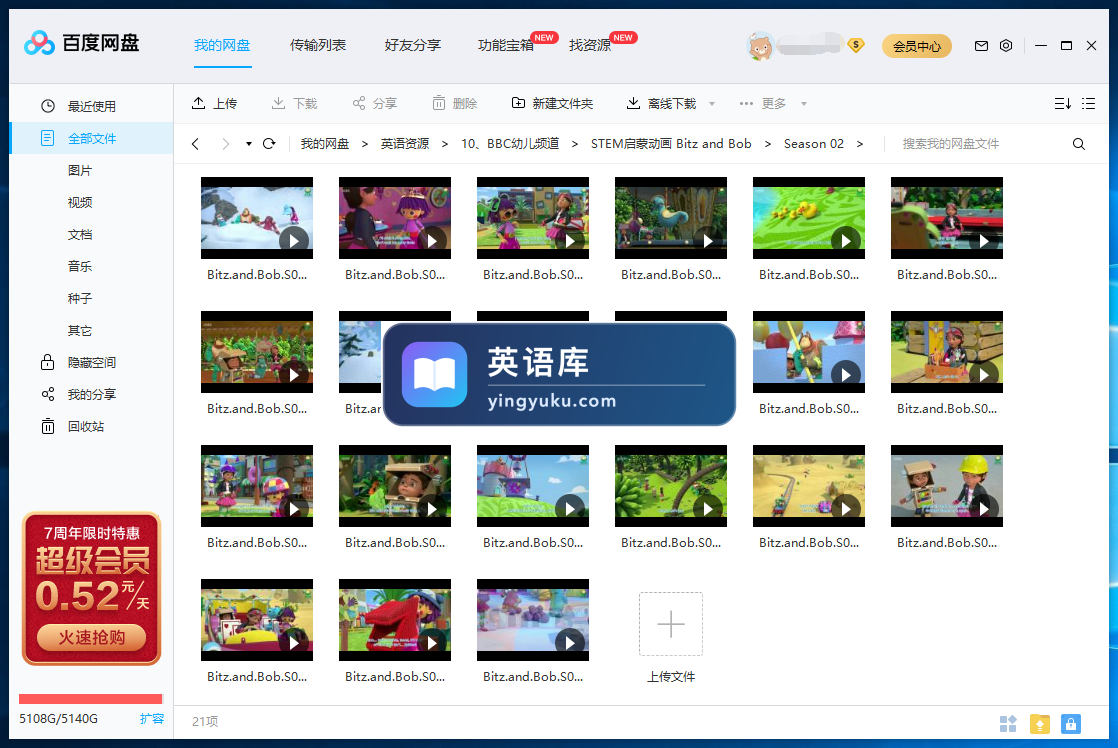Image resolution: width=1118 pixels, height=748 pixels.
Task: Open 我的分享 in sidebar
Action: pos(91,394)
